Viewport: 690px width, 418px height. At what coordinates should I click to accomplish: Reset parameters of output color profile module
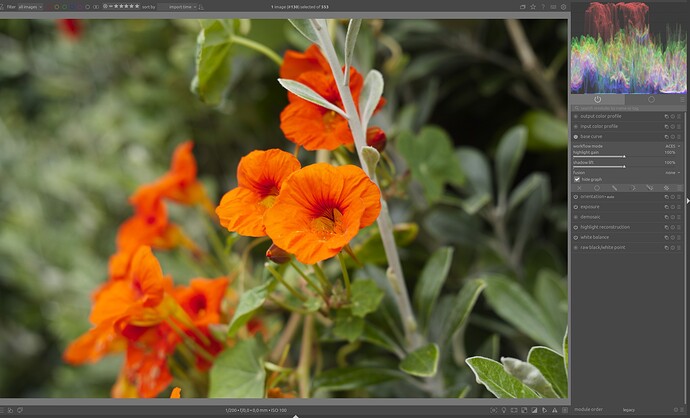point(673,116)
